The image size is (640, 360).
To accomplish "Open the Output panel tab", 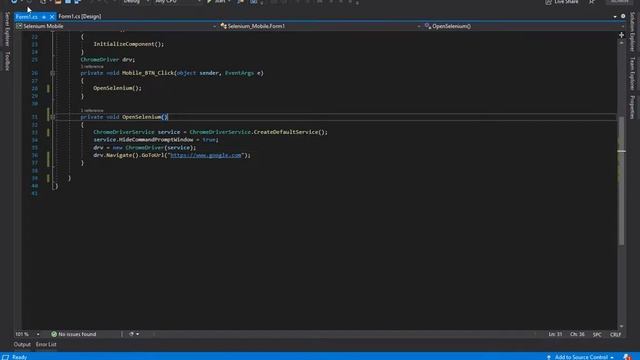I will (x=22, y=344).
